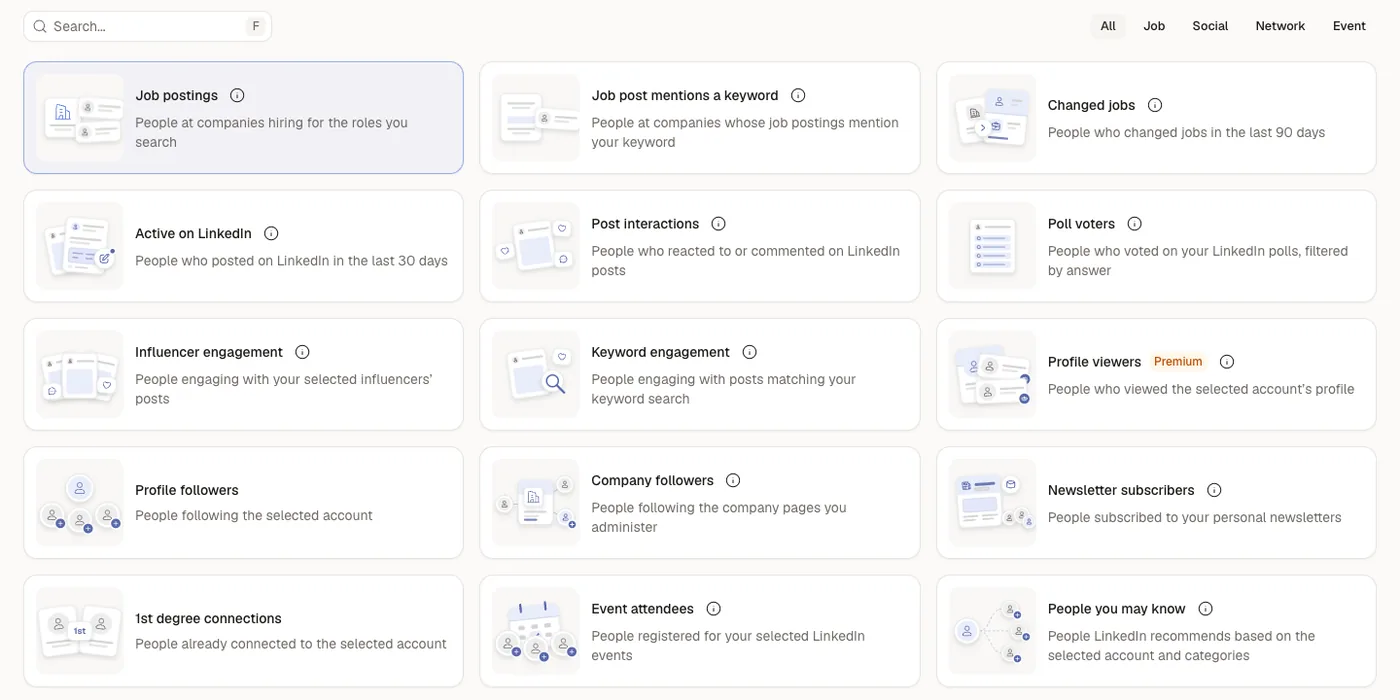Click the Profile viewers illustration
Viewport: 1400px width, 700px height.
coord(992,374)
